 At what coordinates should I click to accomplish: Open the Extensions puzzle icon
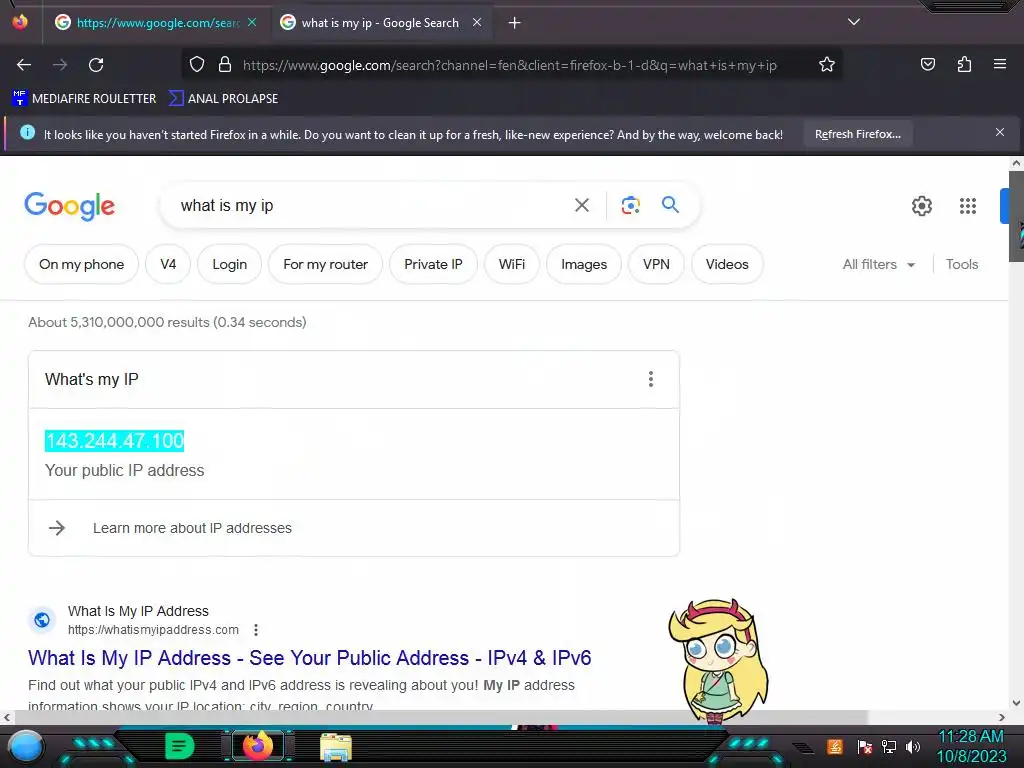point(964,64)
